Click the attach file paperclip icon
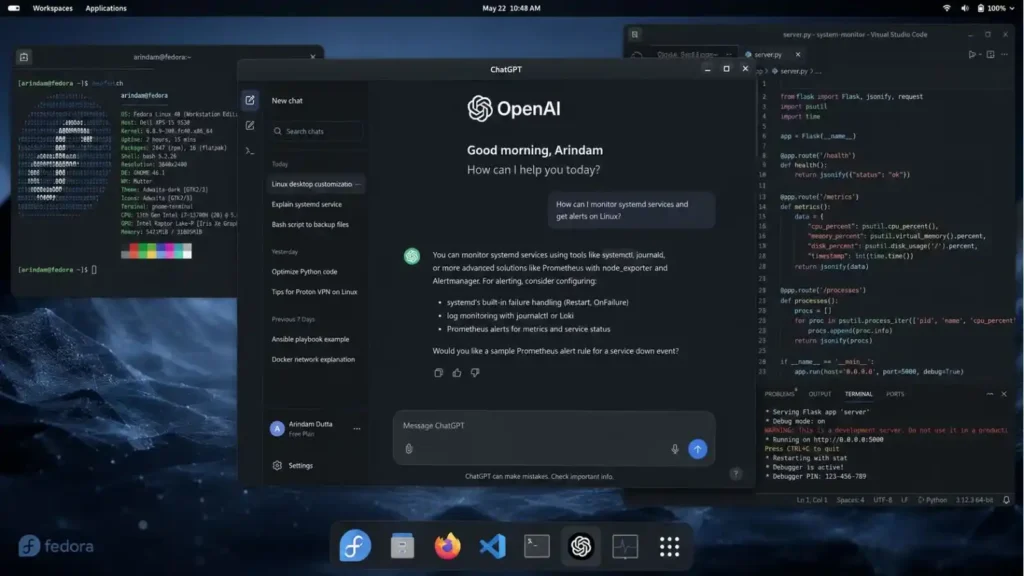 click(409, 449)
